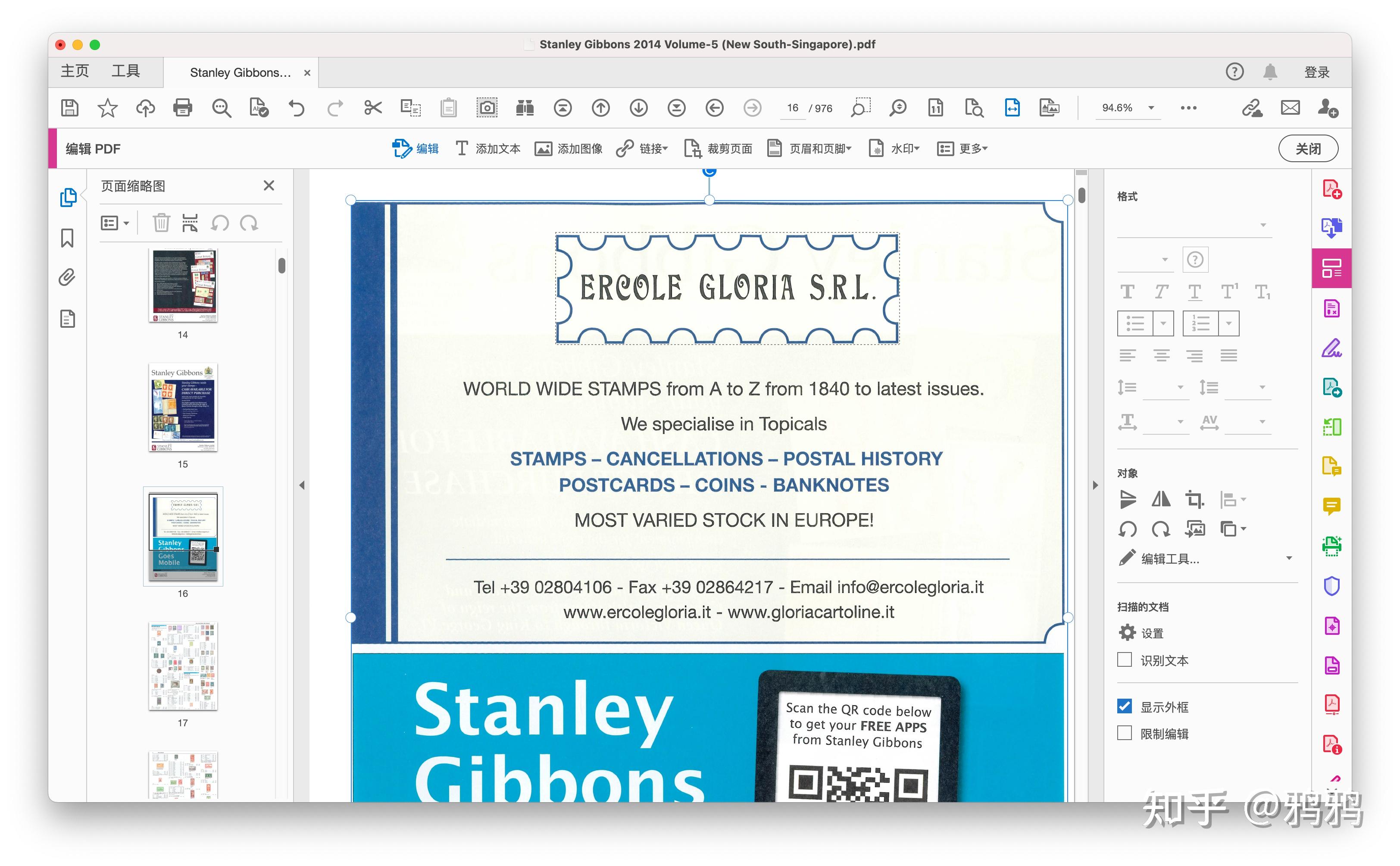1400x866 pixels.
Task: Undo last action with undo arrow
Action: [x=297, y=108]
